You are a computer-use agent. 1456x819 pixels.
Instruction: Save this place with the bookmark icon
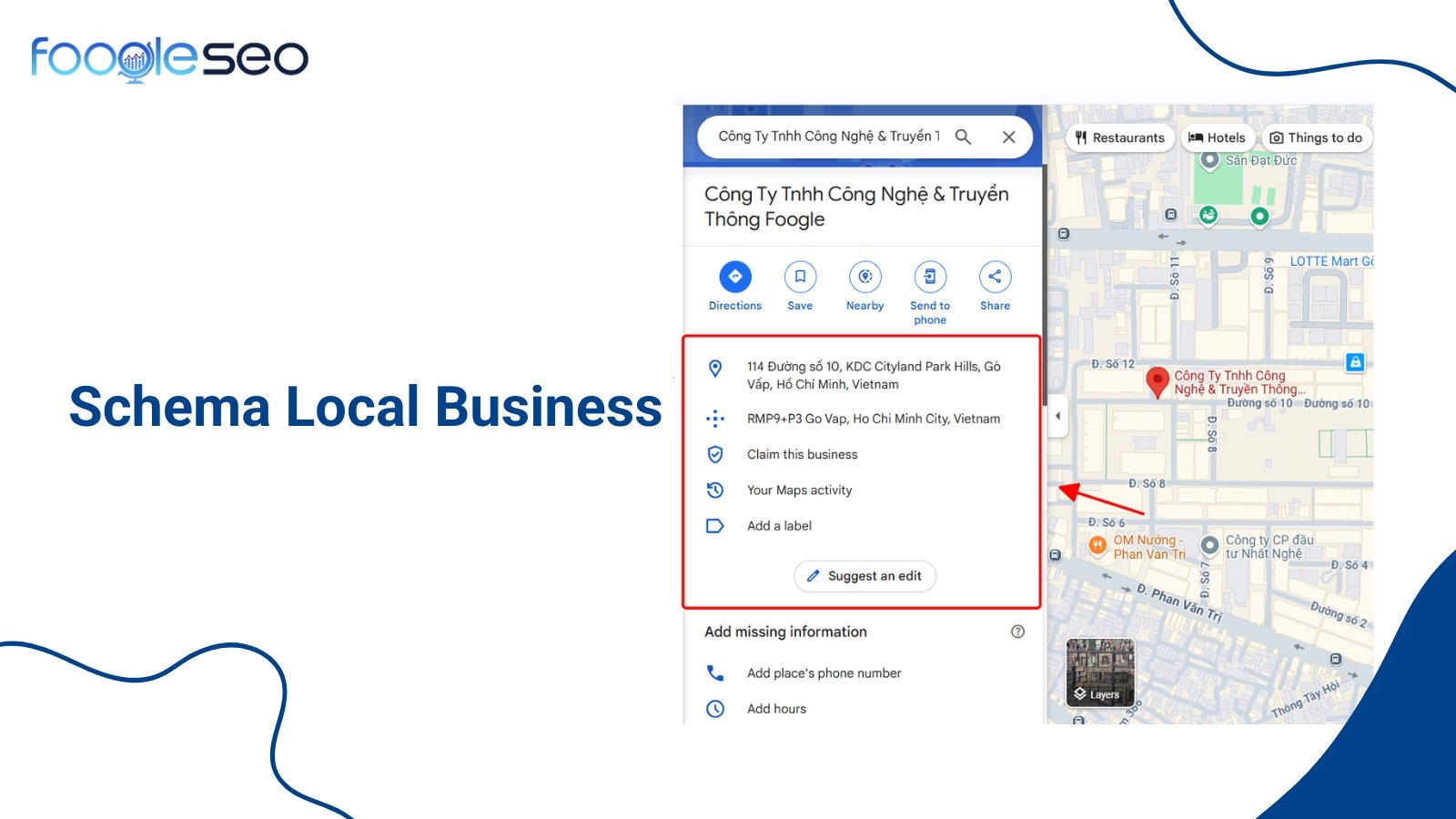(800, 277)
